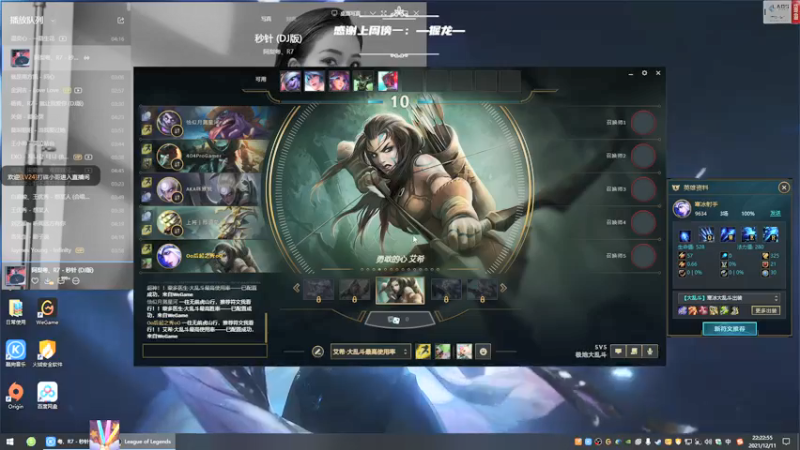
Task: Select the dark green champion on the bench
Action: coord(363,81)
